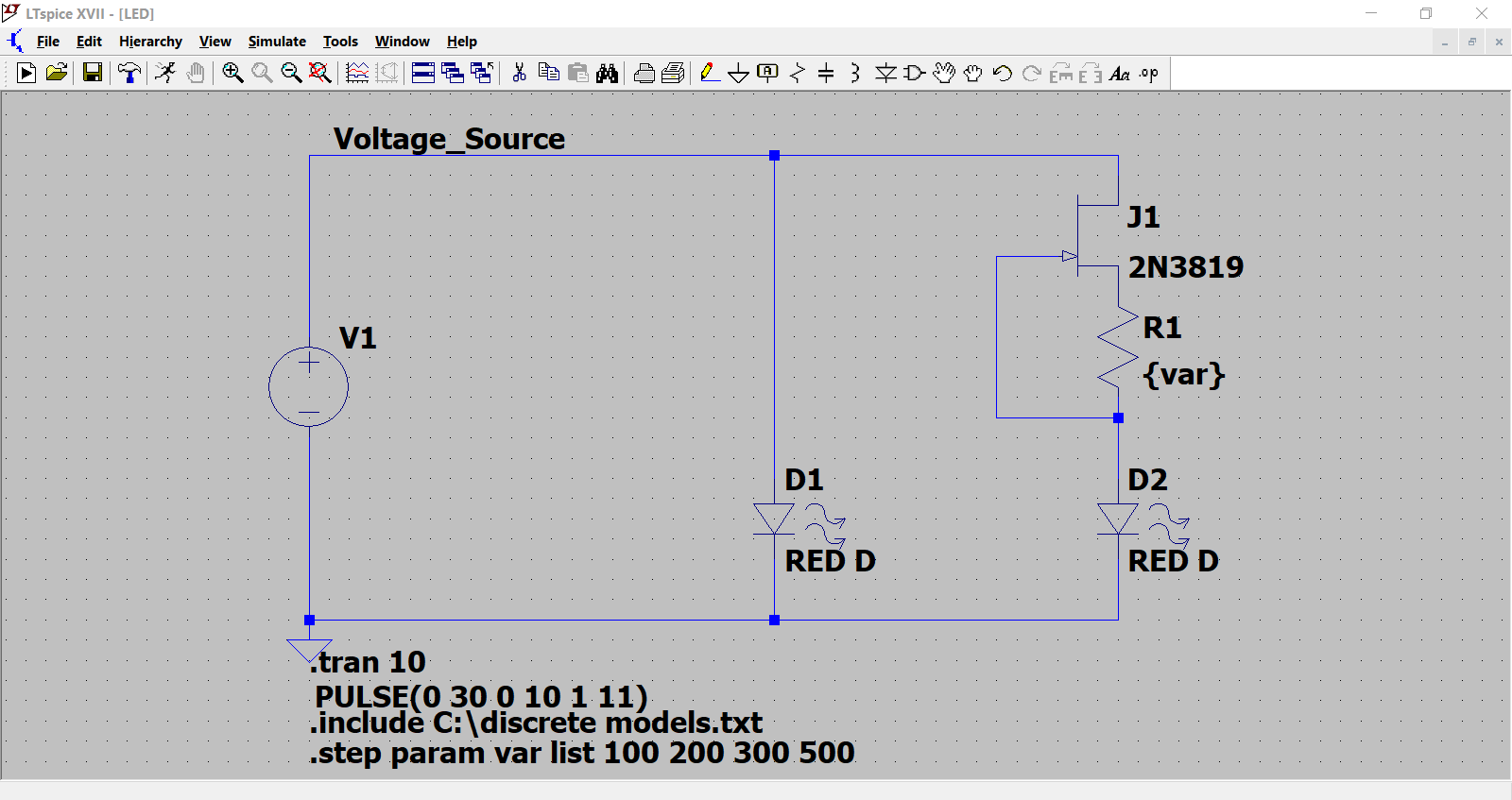Start a new schematic
The height and width of the screenshot is (800, 1512).
[x=26, y=73]
